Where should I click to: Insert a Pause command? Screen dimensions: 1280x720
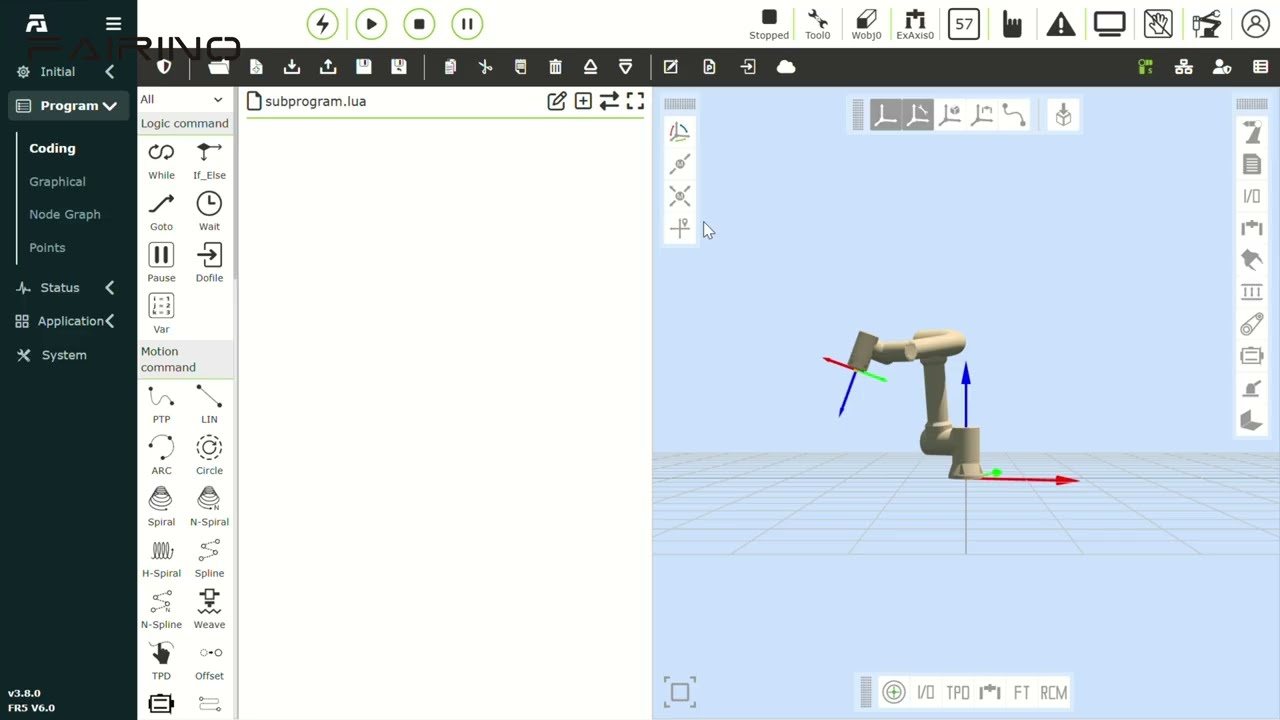point(161,263)
